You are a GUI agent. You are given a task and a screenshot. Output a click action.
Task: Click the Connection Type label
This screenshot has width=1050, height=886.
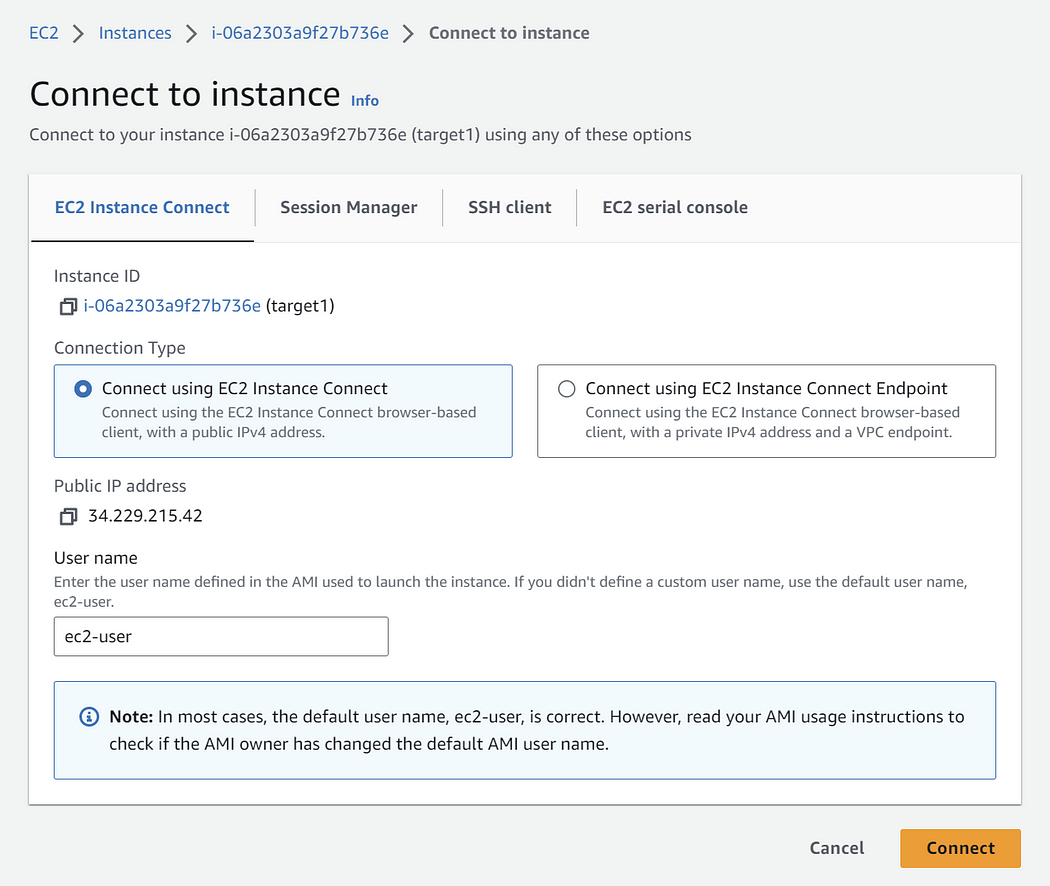click(x=120, y=348)
